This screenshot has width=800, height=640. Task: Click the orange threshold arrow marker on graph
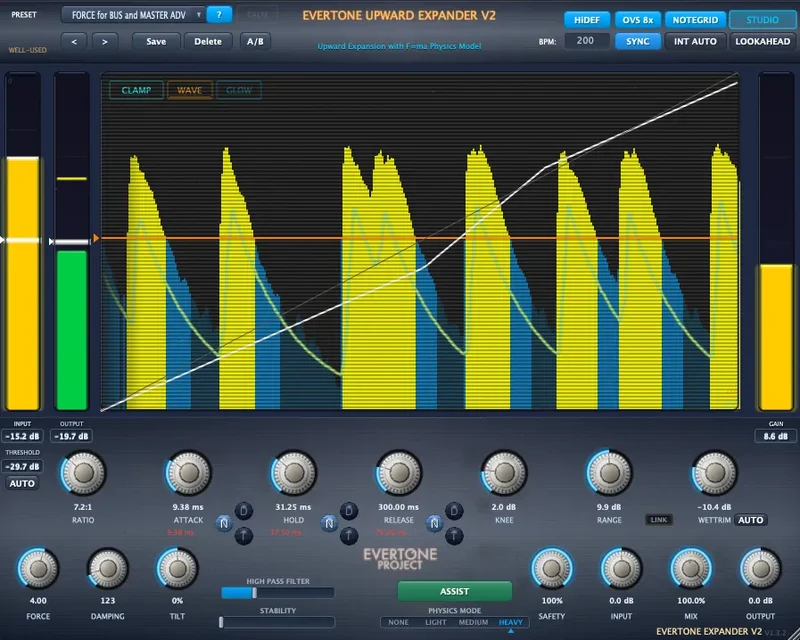click(96, 238)
